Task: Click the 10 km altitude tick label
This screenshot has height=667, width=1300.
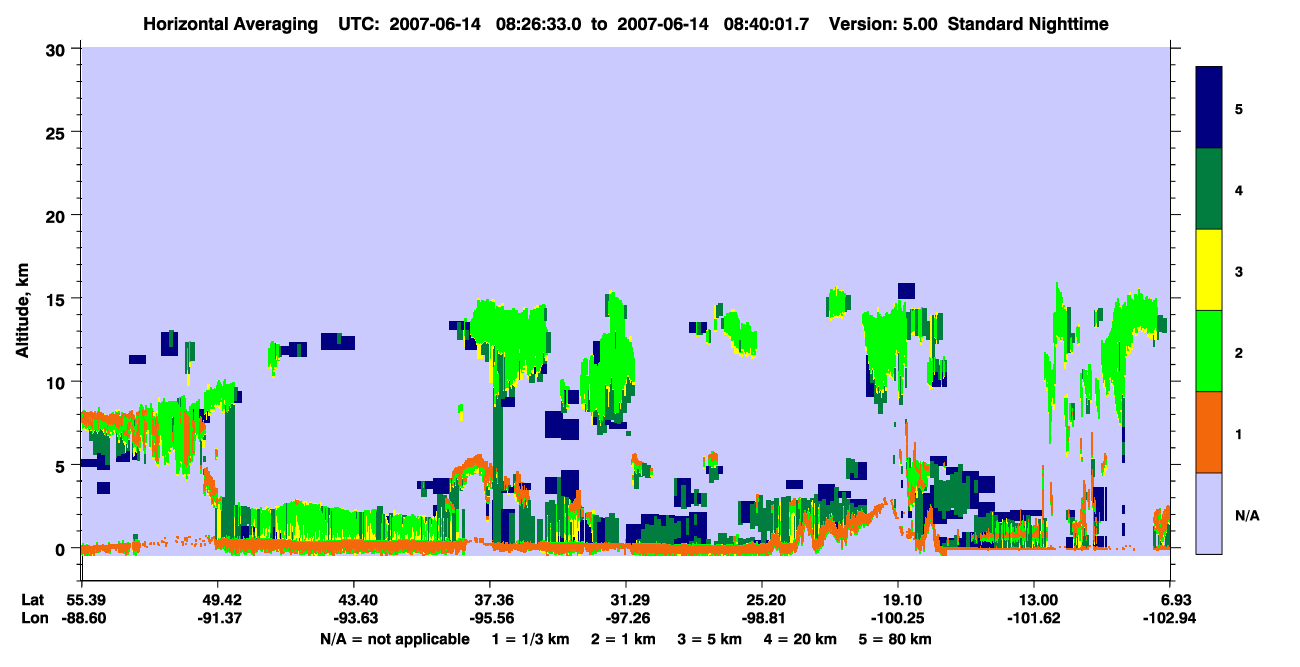Action: [56, 382]
